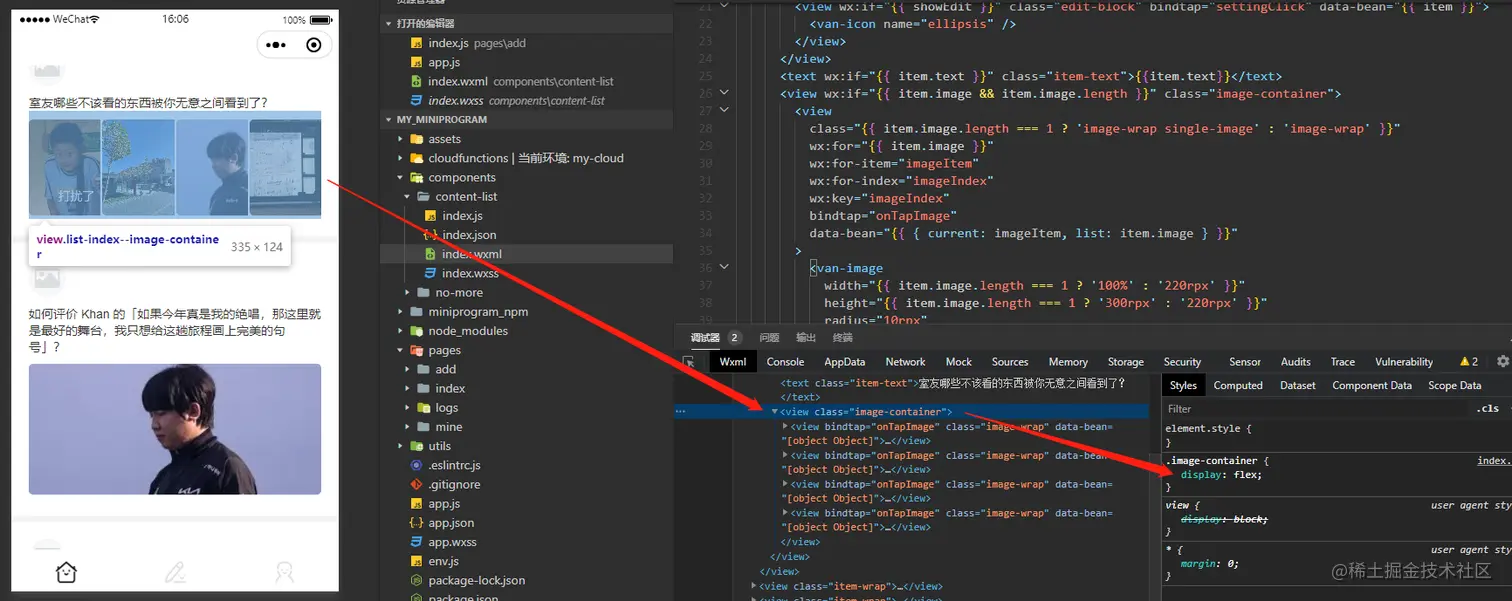Image resolution: width=1512 pixels, height=601 pixels.
Task: Switch to the Dataset tab
Action: (1298, 385)
